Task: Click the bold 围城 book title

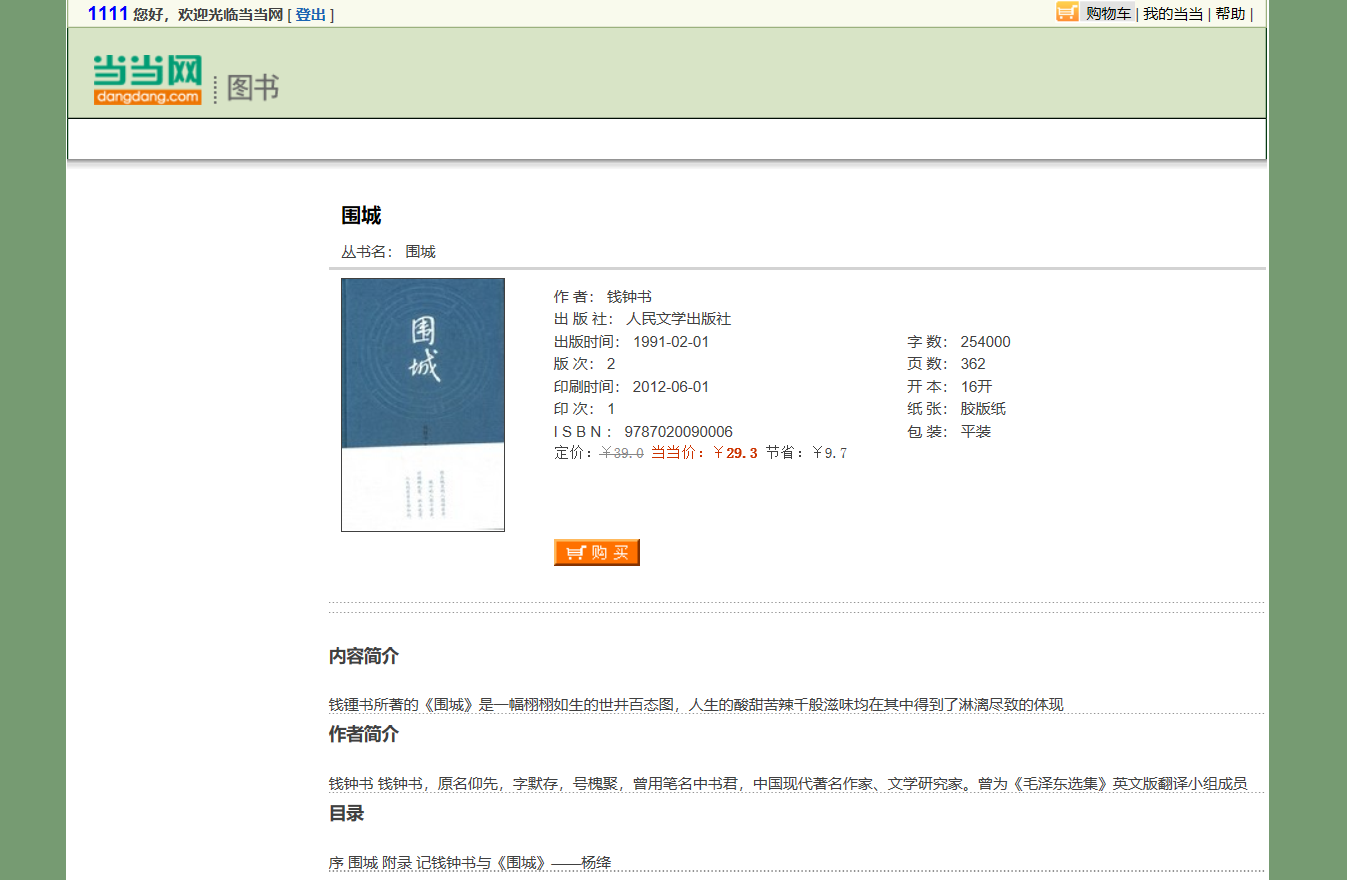Action: (361, 216)
